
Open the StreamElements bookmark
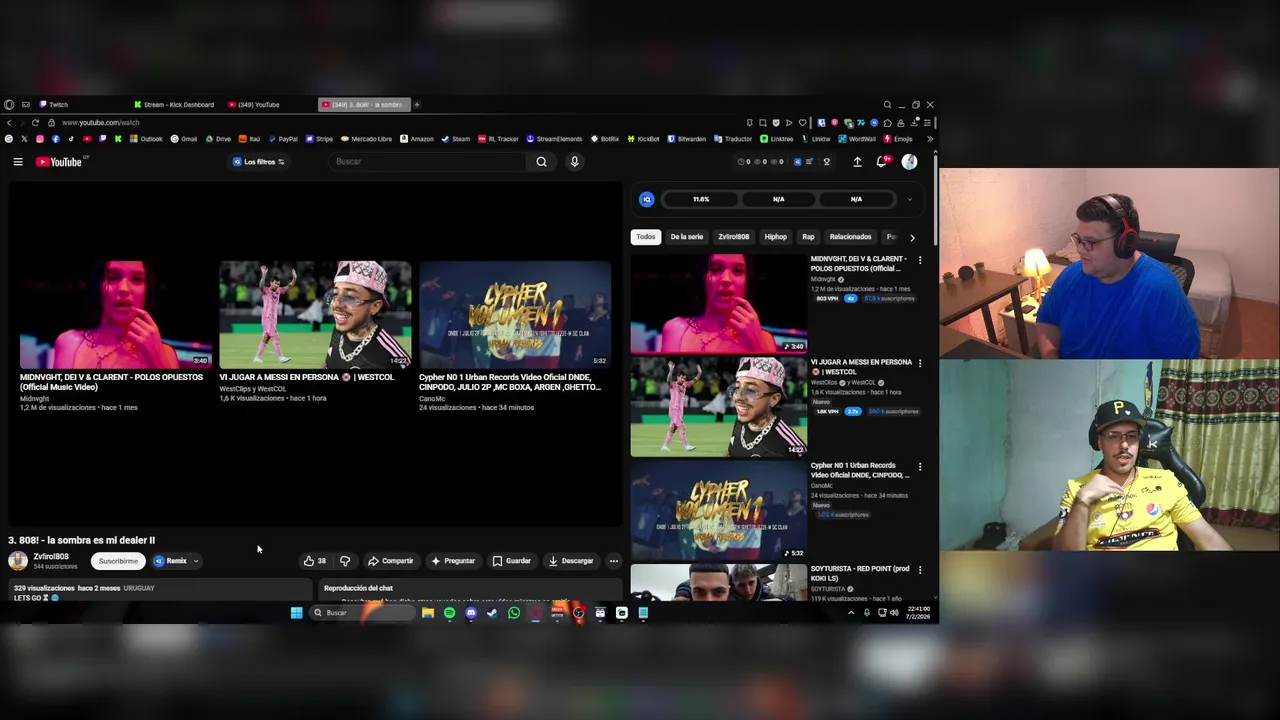[554, 139]
